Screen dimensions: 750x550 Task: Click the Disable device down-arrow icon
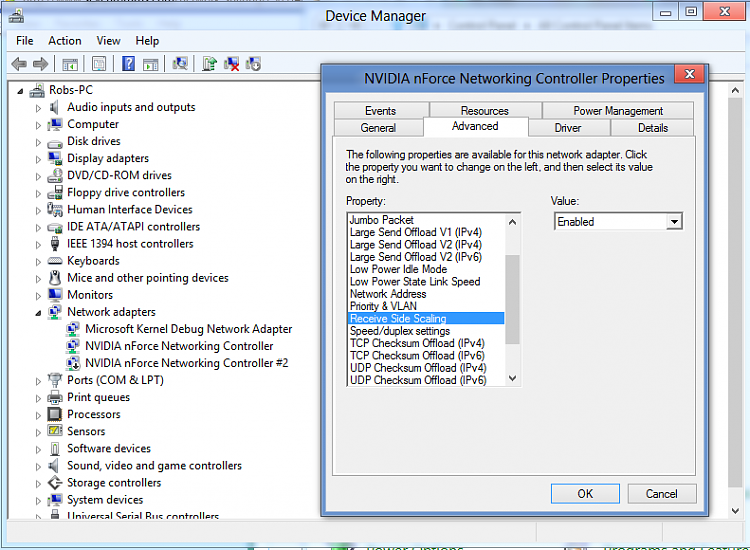(x=253, y=64)
